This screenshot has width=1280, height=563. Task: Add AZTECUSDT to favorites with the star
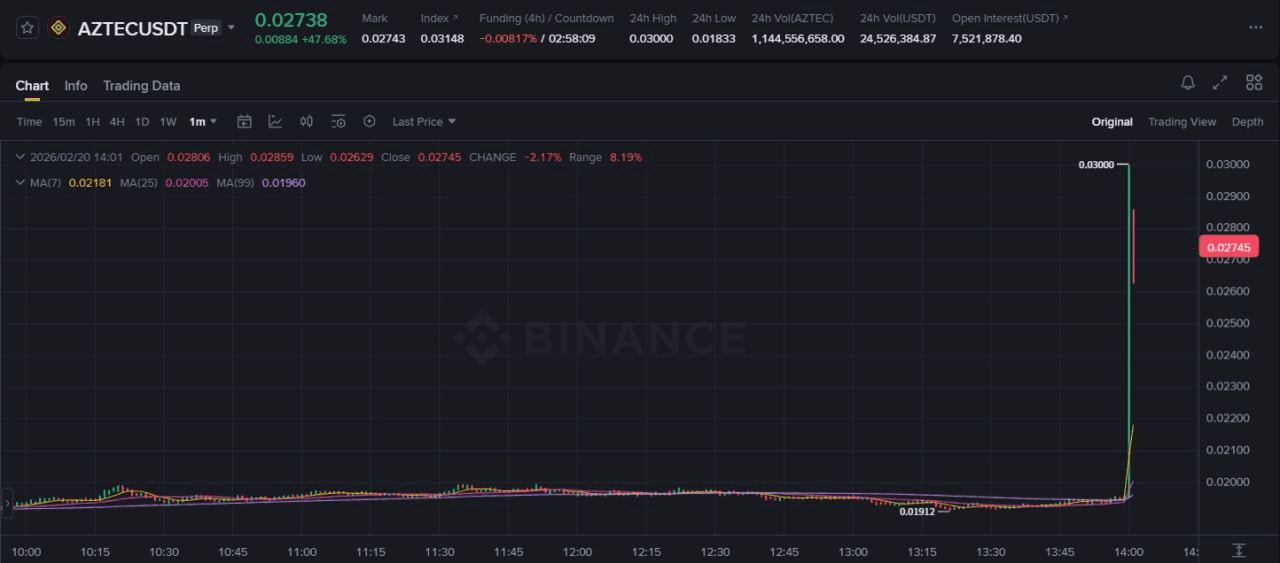click(x=28, y=28)
